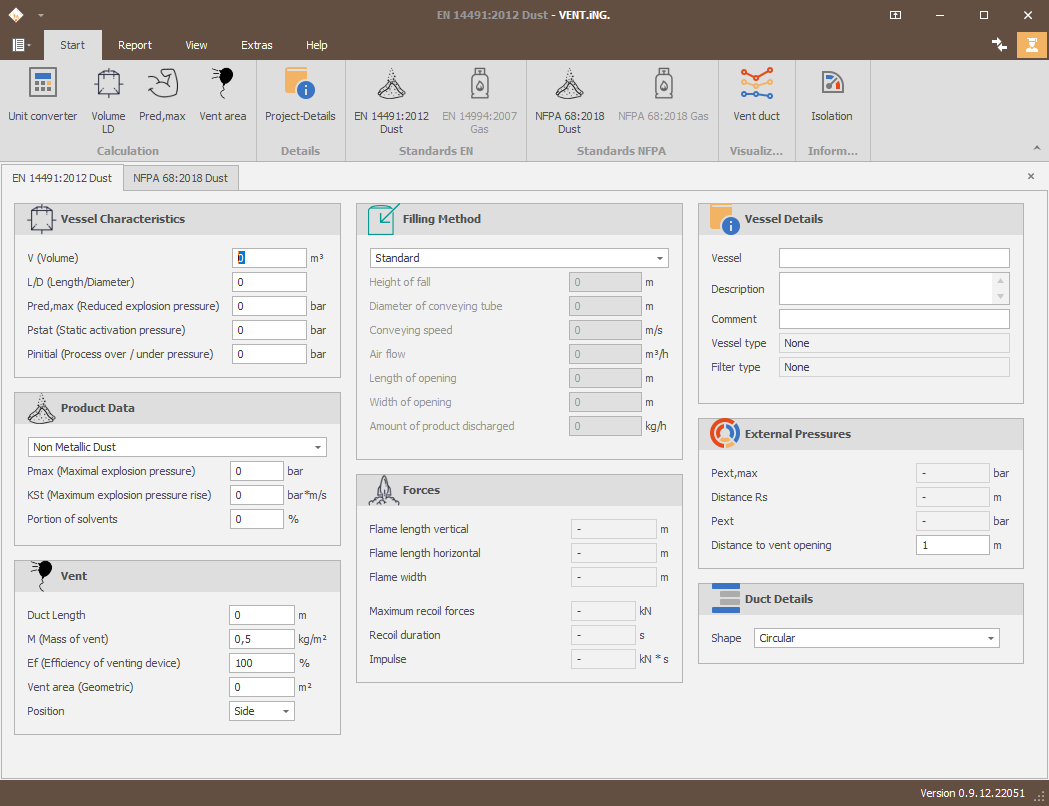Click the Product Data dust pile icon
The image size is (1049, 806).
point(41,408)
